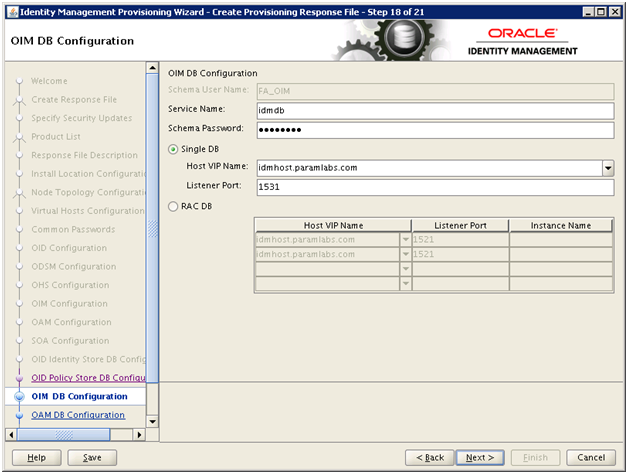Click Node Topology Configuration step
The width and height of the screenshot is (628, 474).
(x=88, y=192)
